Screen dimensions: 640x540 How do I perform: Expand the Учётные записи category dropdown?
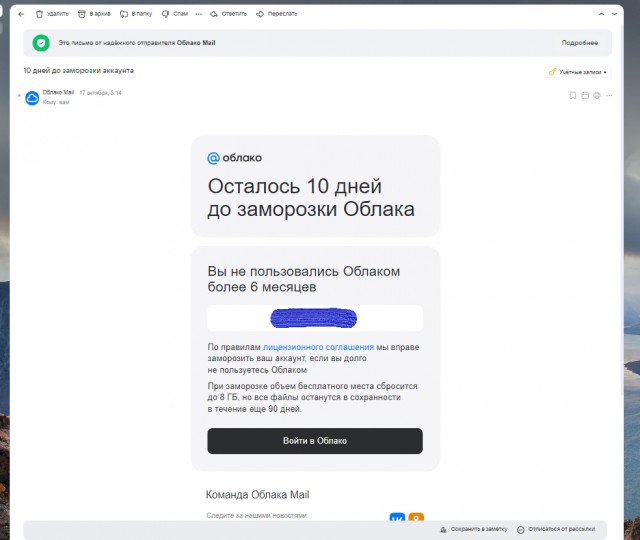578,72
